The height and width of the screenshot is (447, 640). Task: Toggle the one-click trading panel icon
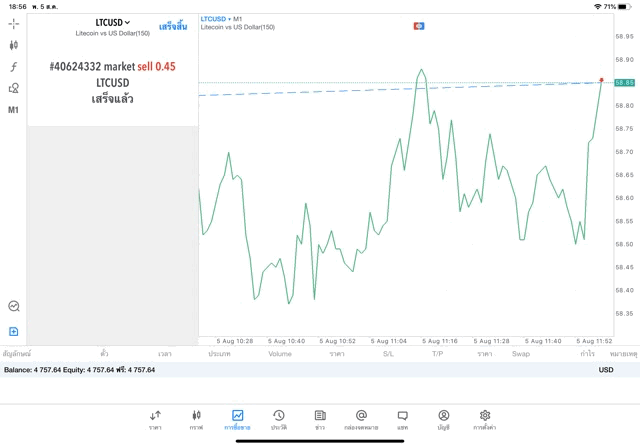click(x=419, y=26)
